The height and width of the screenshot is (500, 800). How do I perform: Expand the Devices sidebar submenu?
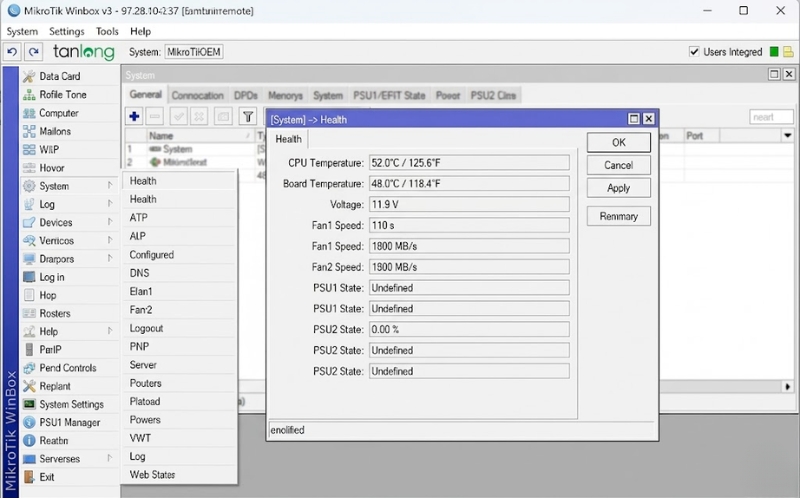click(110, 223)
